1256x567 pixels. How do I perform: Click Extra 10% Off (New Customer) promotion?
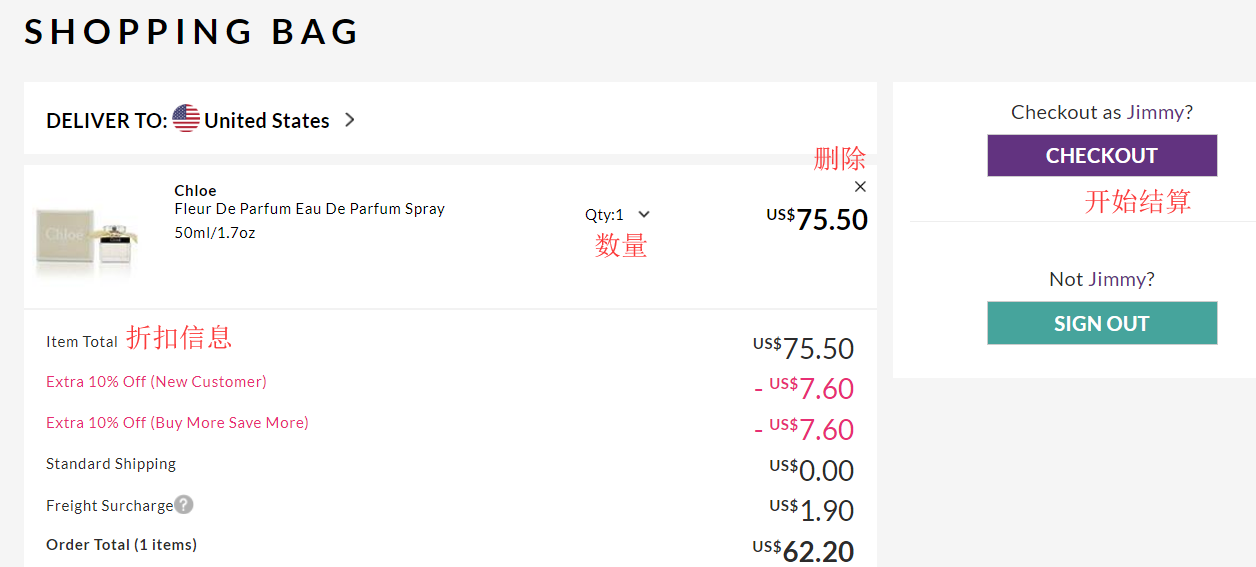click(156, 382)
